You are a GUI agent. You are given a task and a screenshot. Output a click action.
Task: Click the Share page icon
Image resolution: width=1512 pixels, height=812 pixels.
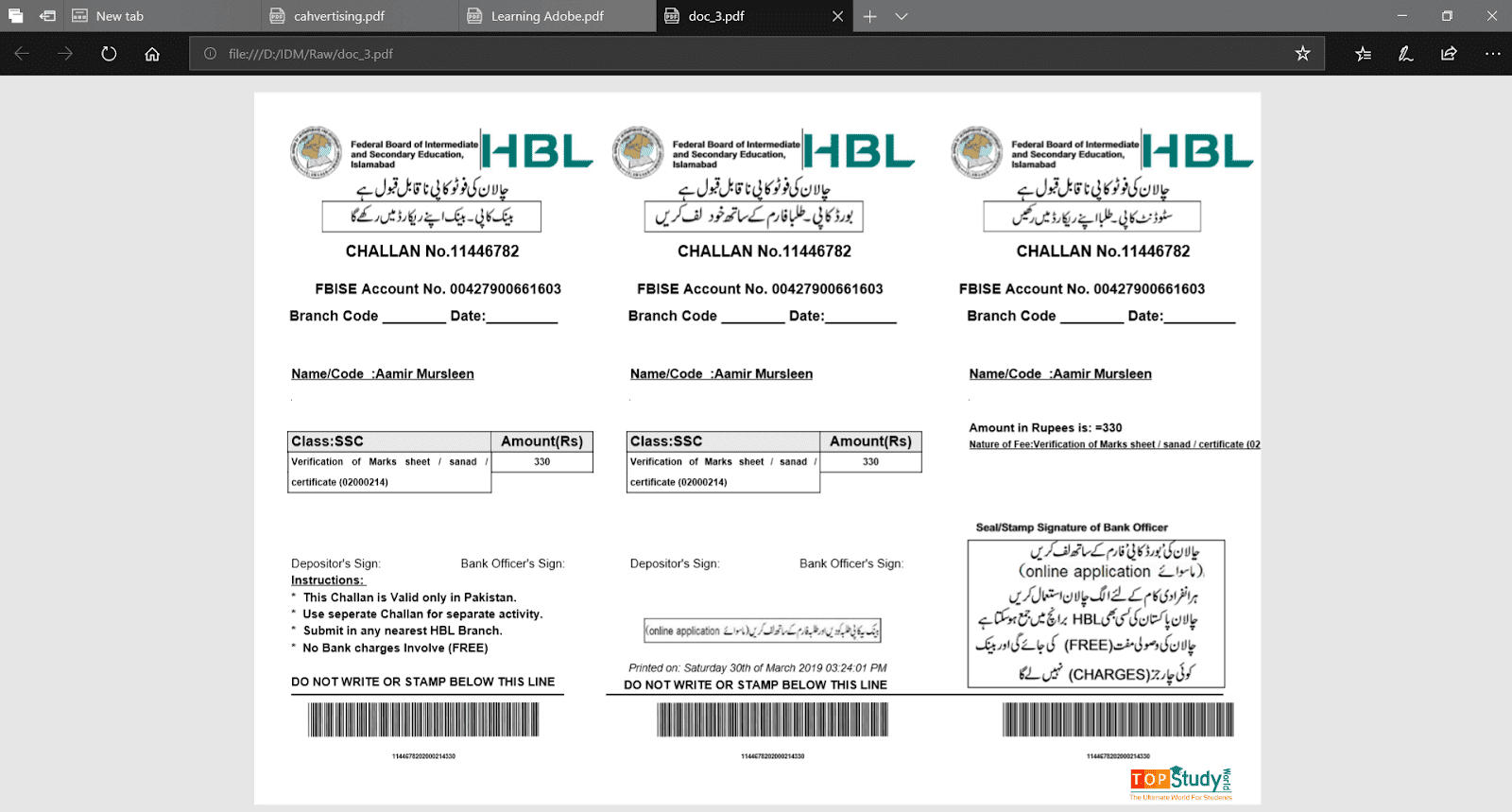pos(1449,54)
